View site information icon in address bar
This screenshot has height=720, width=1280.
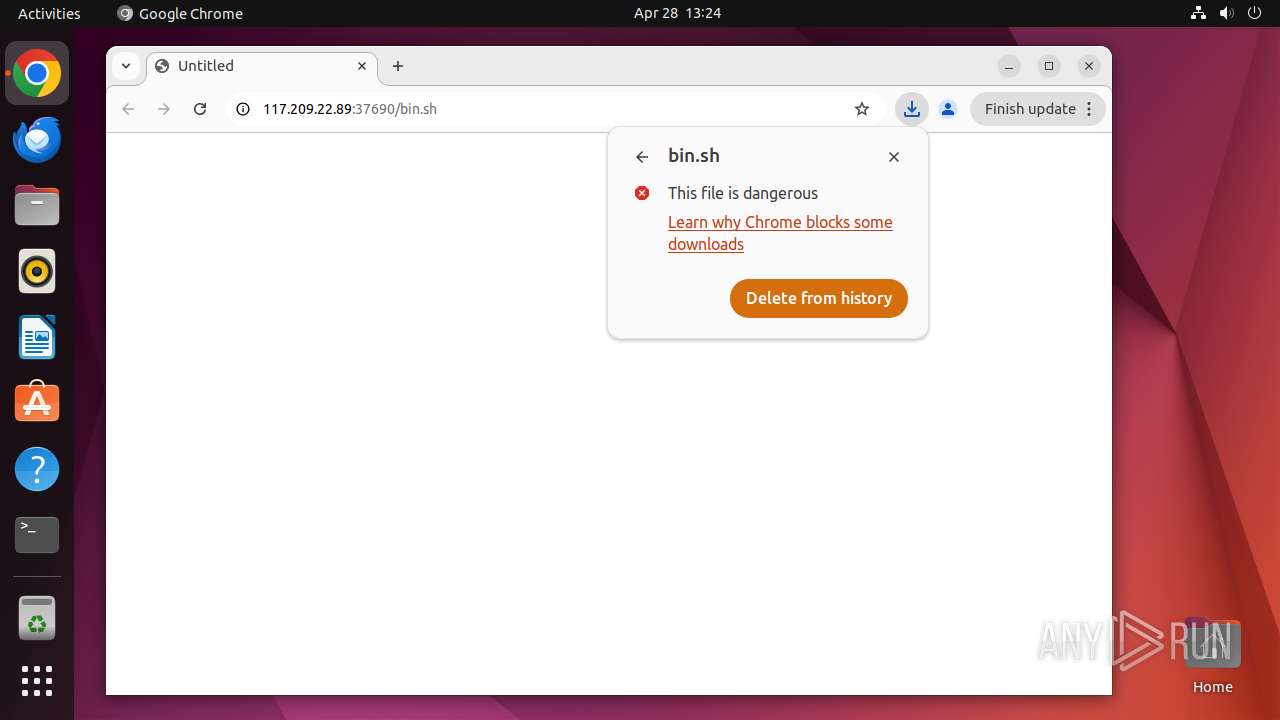coord(242,109)
